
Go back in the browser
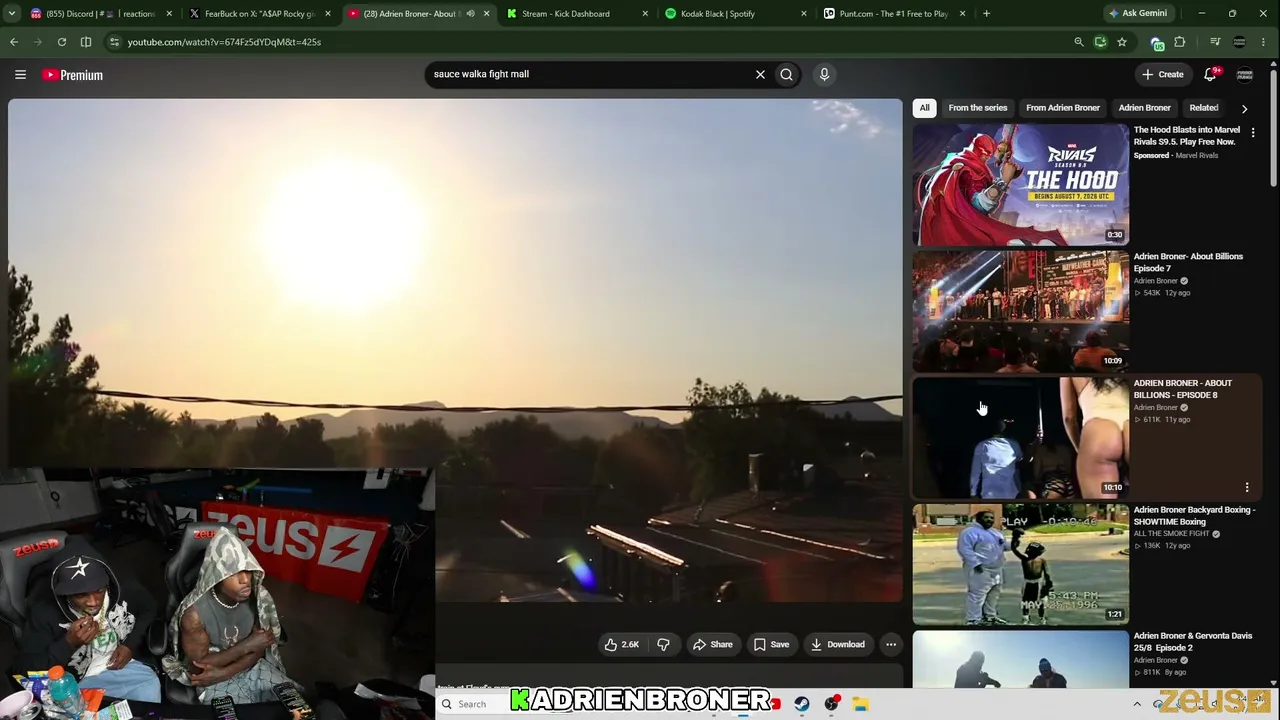click(x=14, y=42)
